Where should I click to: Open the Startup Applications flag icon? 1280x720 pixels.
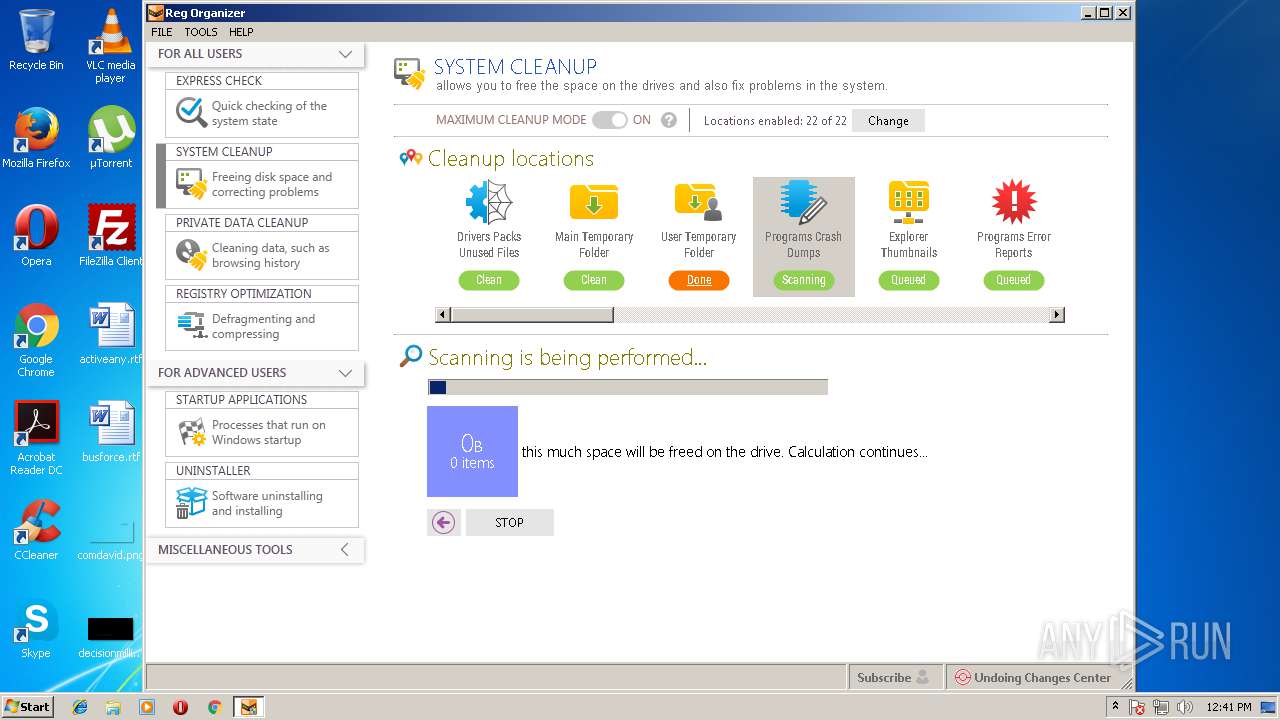pos(191,432)
